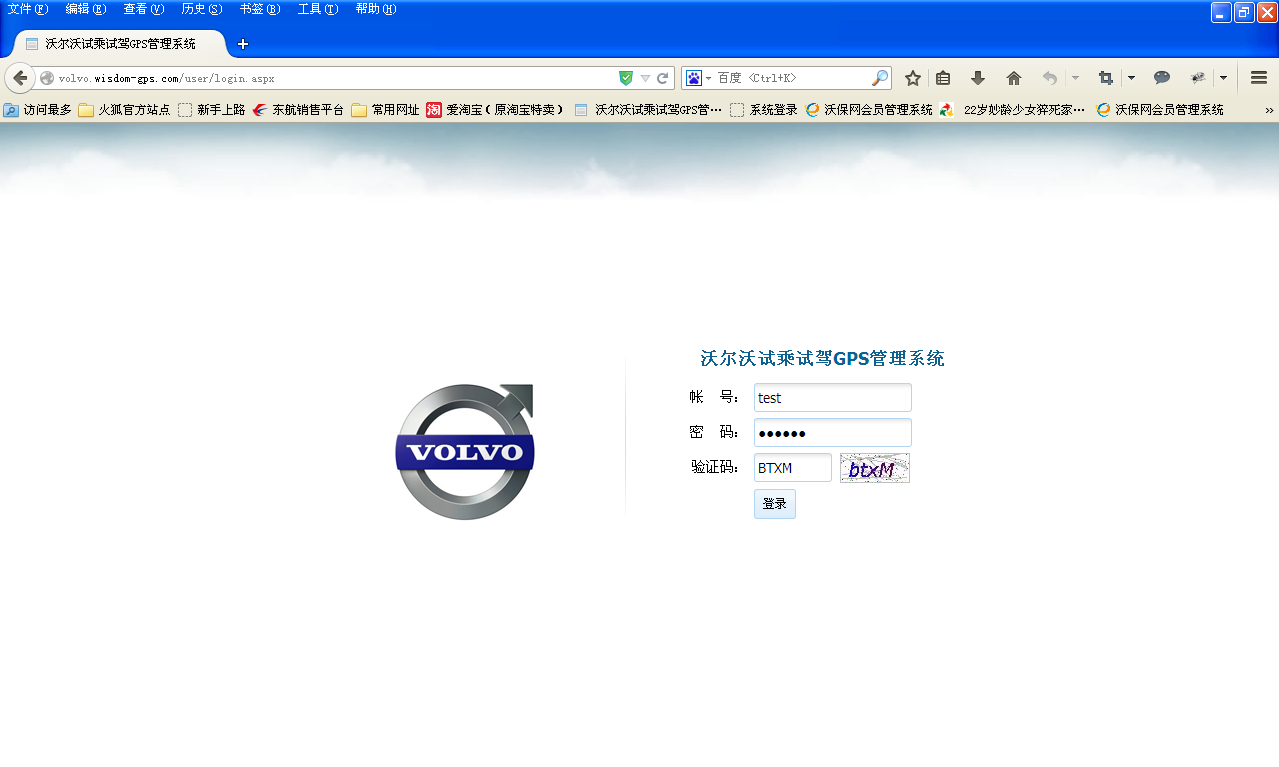Refresh the btxM captcha image

875,468
